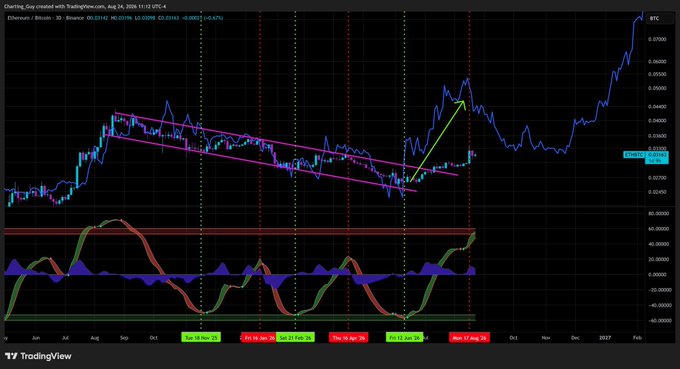Image resolution: width=680 pixels, height=369 pixels.
Task: Click the 2027 label on time axis
Action: click(x=605, y=337)
